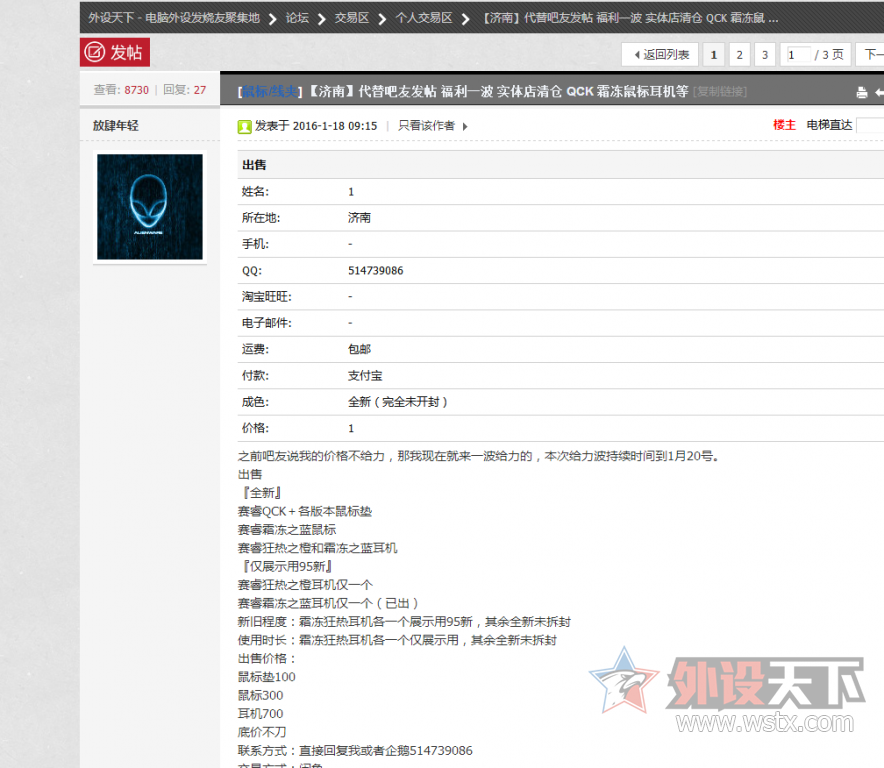Click the 楼主 floor label
This screenshot has width=884, height=768.
point(784,125)
